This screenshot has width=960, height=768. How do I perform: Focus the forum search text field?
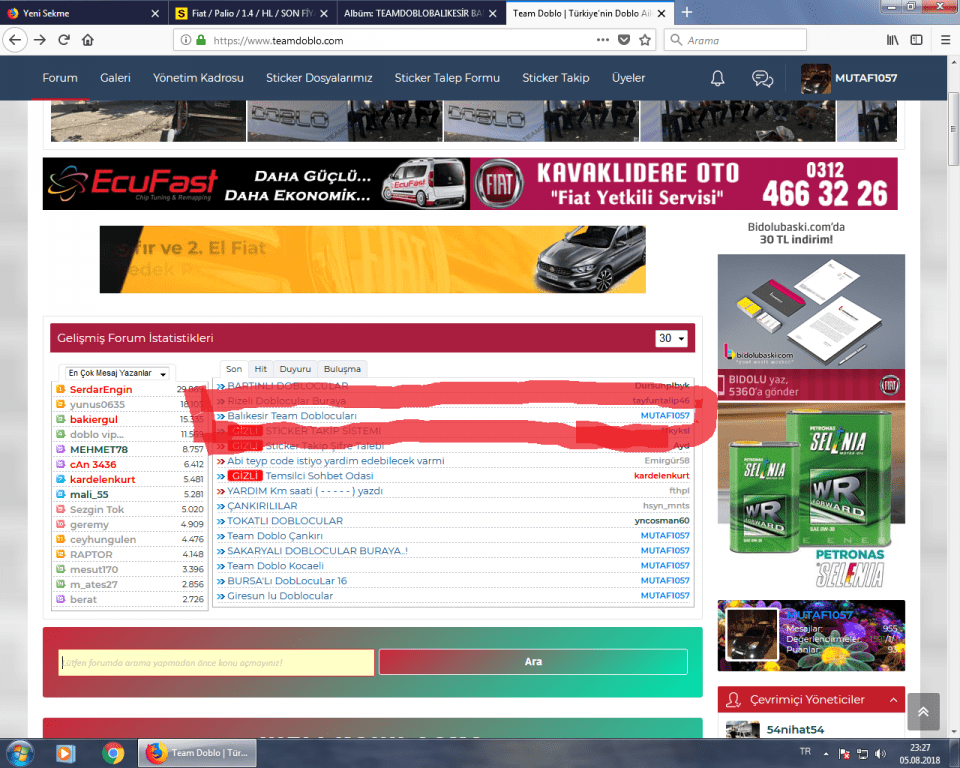(216, 663)
